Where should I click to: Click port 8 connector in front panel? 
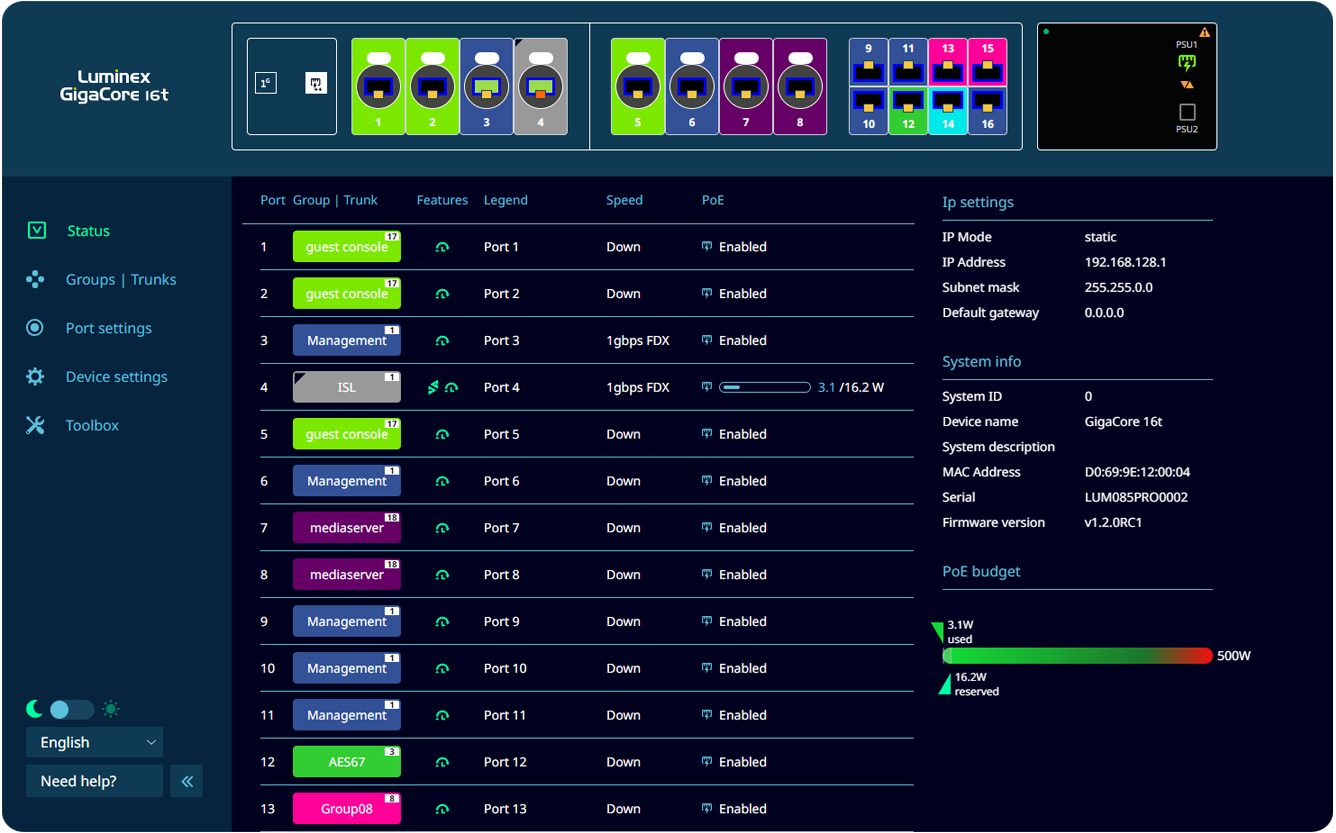800,87
